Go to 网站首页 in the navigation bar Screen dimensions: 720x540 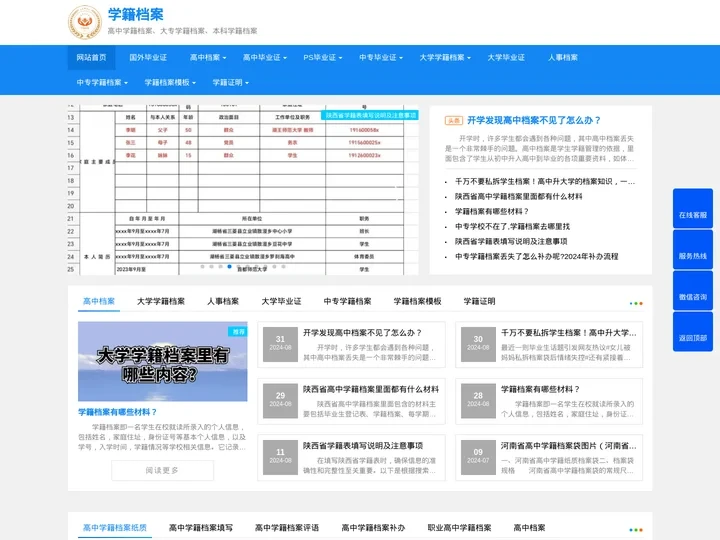(91, 57)
